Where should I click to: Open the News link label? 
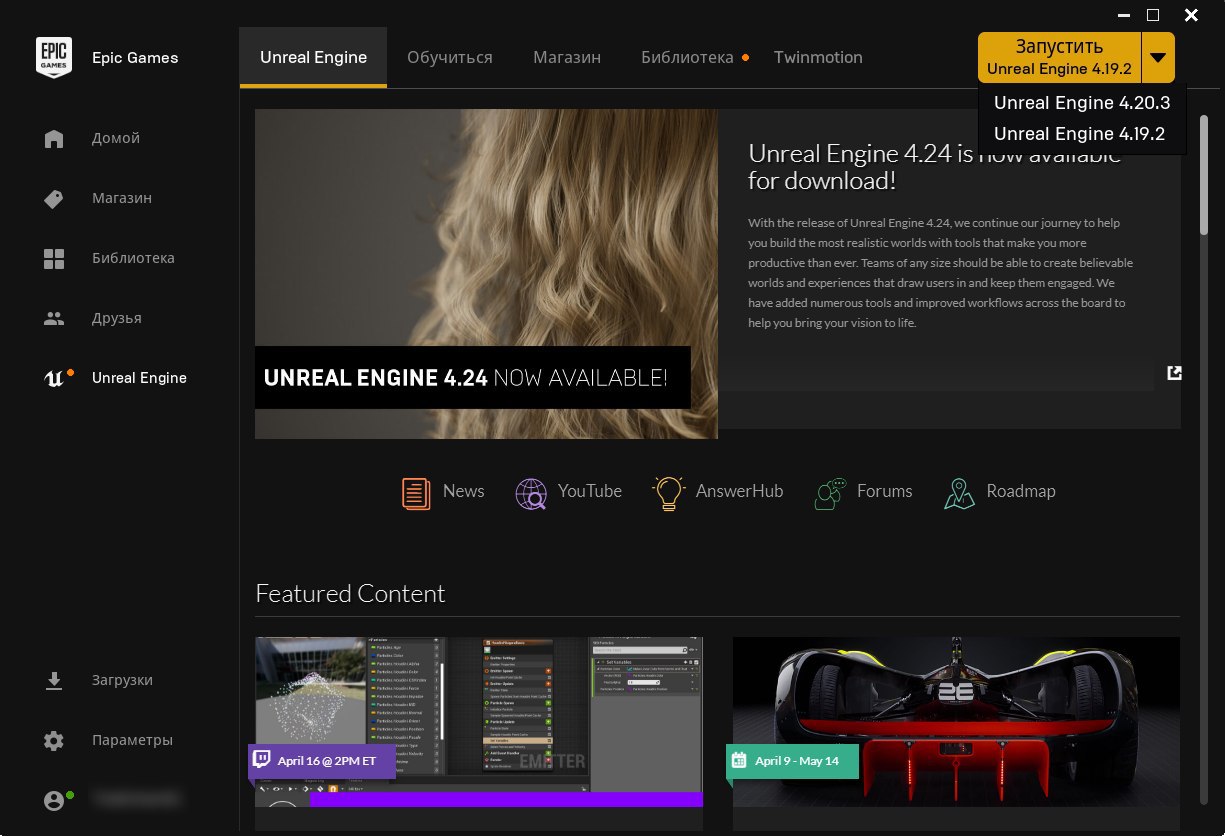[463, 491]
